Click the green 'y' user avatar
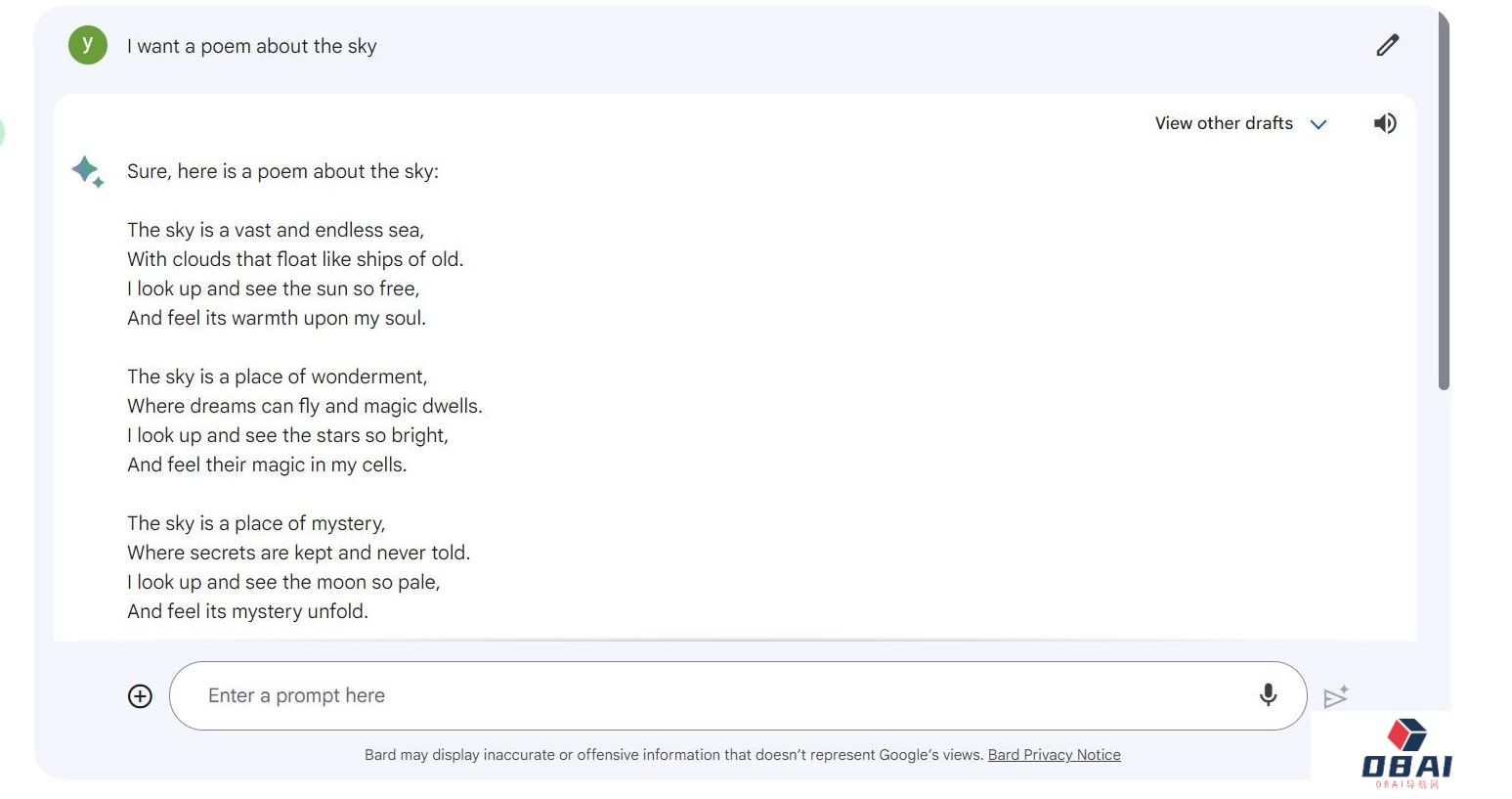1512x799 pixels. [x=87, y=45]
